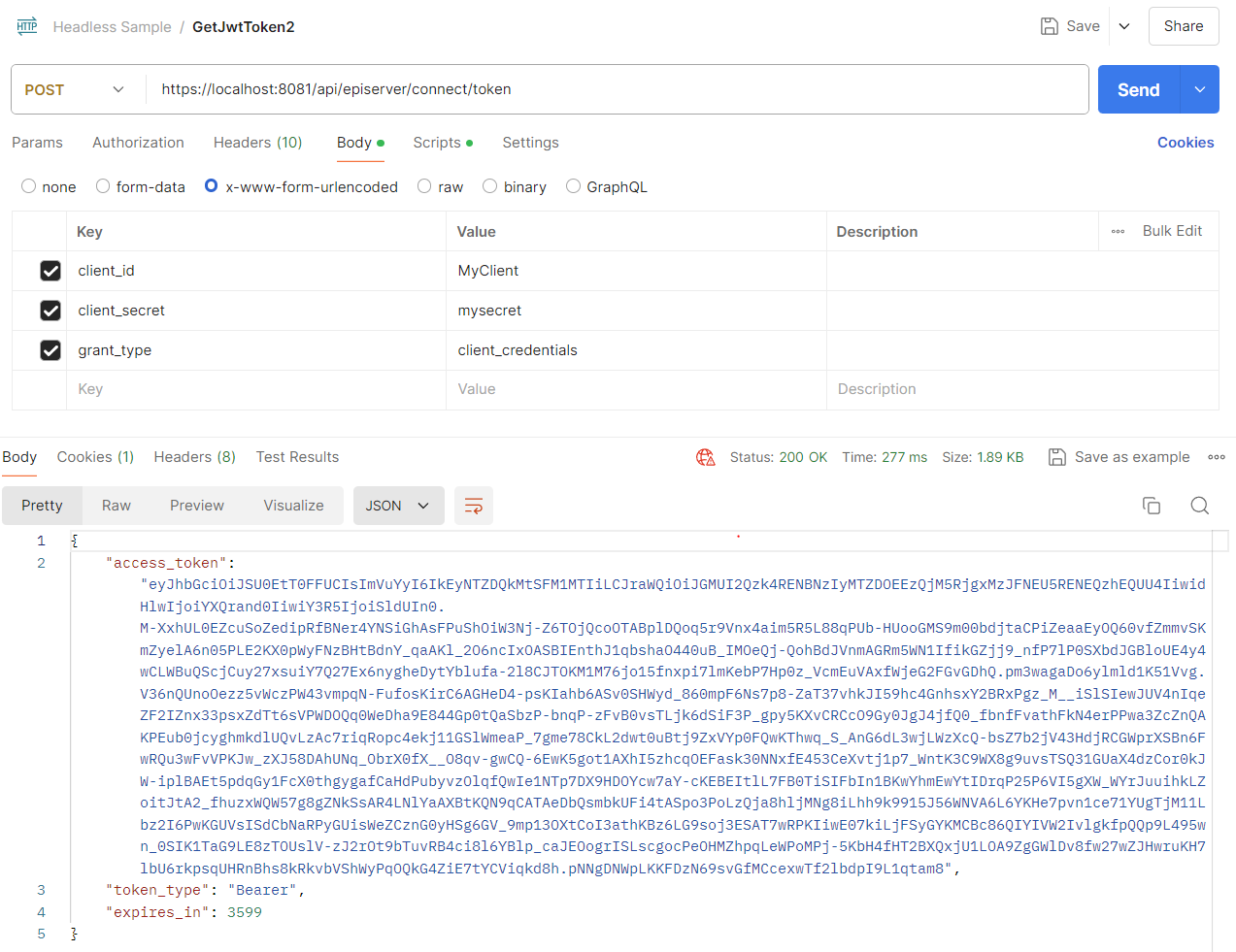
Task: Open the POST method dropdown
Action: pos(76,89)
